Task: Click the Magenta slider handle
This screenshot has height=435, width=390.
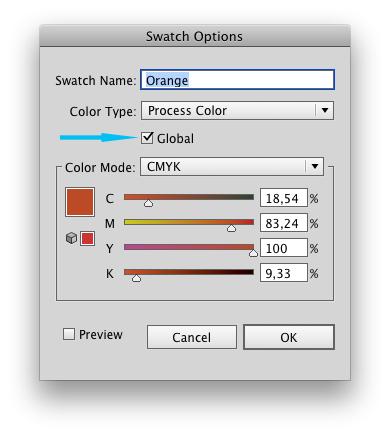Action: pyautogui.click(x=231, y=228)
